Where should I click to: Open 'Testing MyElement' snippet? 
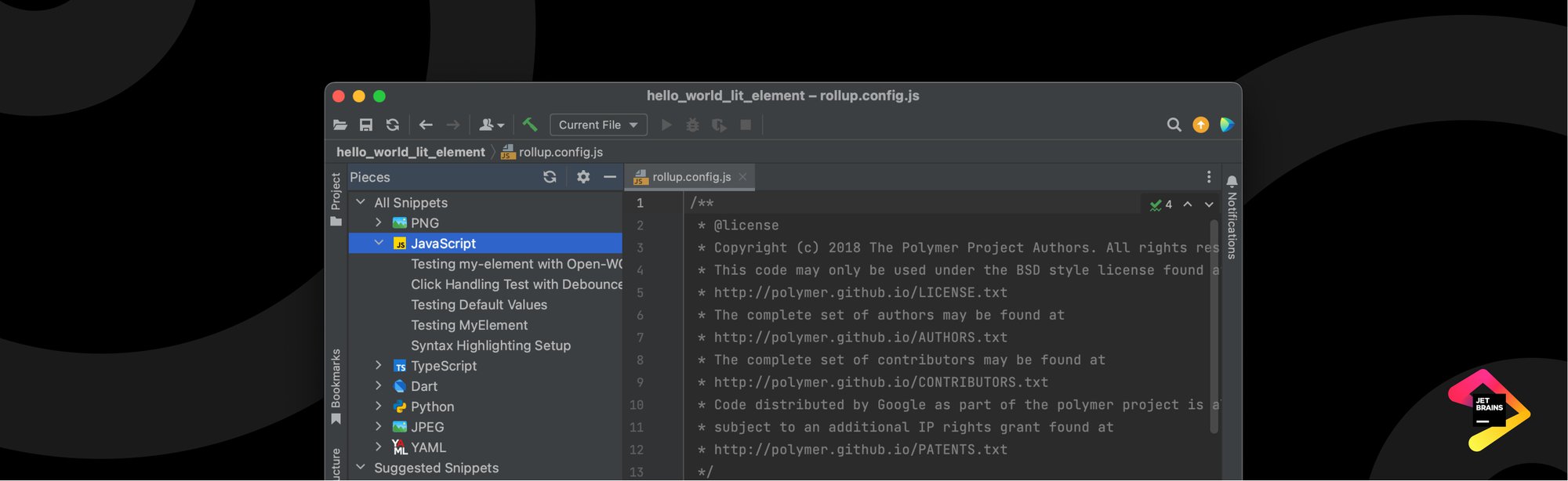469,325
